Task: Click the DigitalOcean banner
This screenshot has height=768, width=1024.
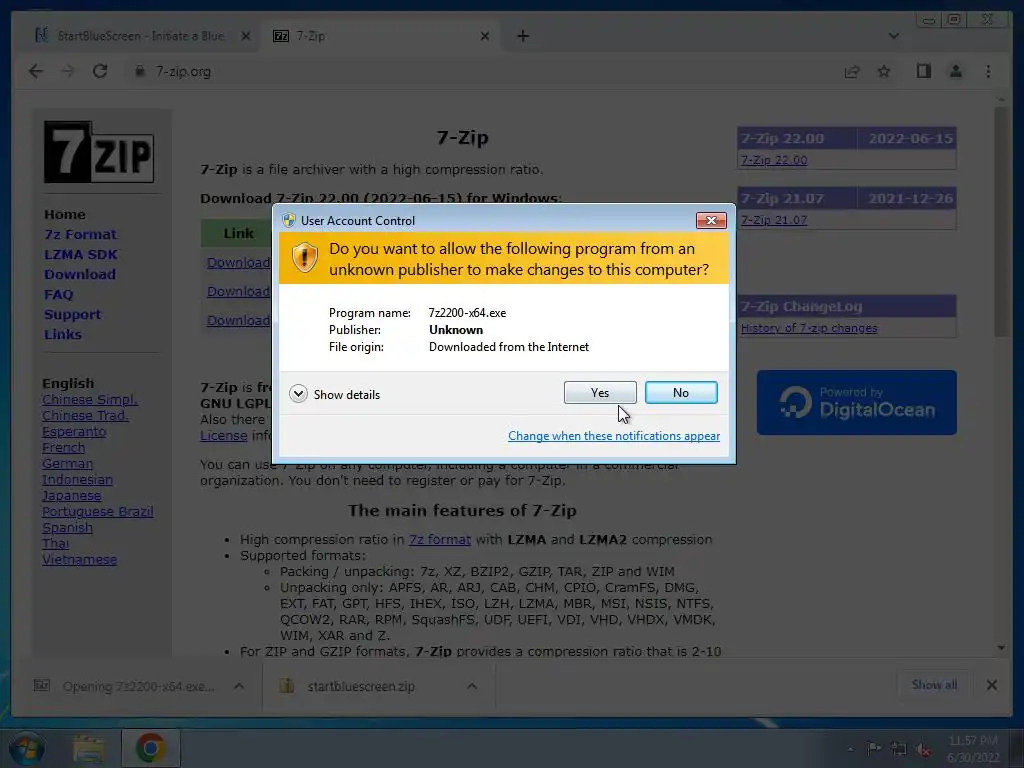Action: point(856,402)
